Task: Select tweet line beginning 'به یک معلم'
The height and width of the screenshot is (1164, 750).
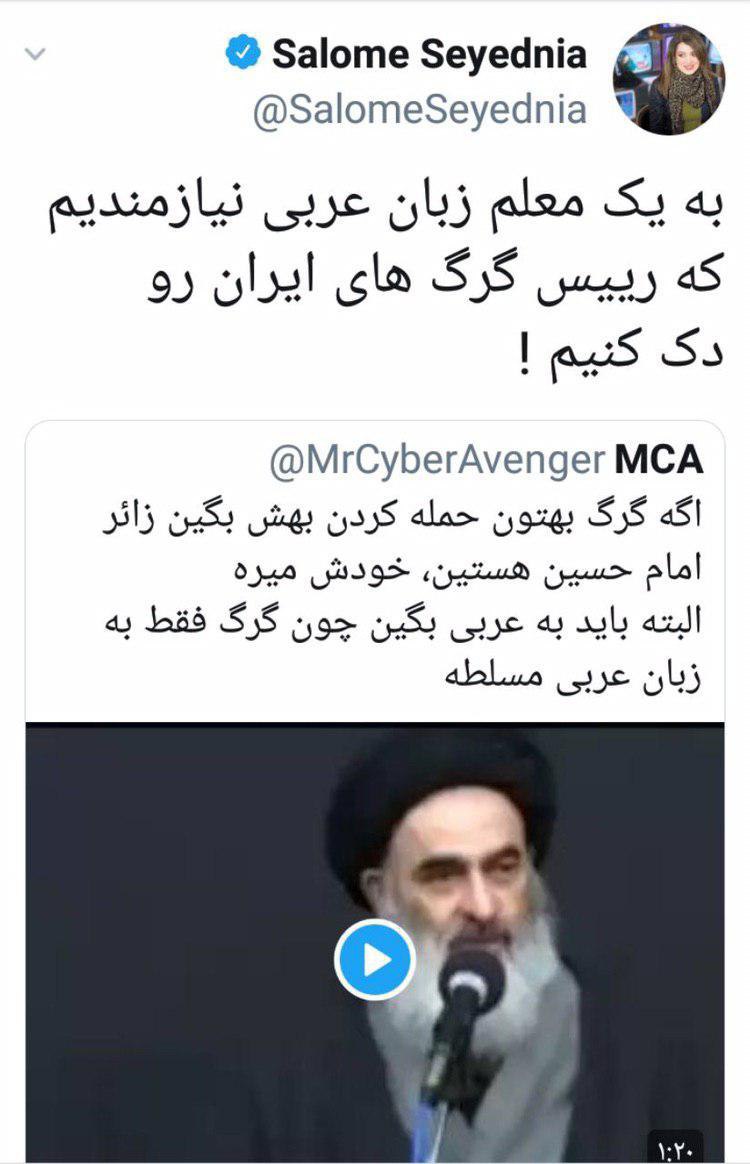Action: coord(385,207)
